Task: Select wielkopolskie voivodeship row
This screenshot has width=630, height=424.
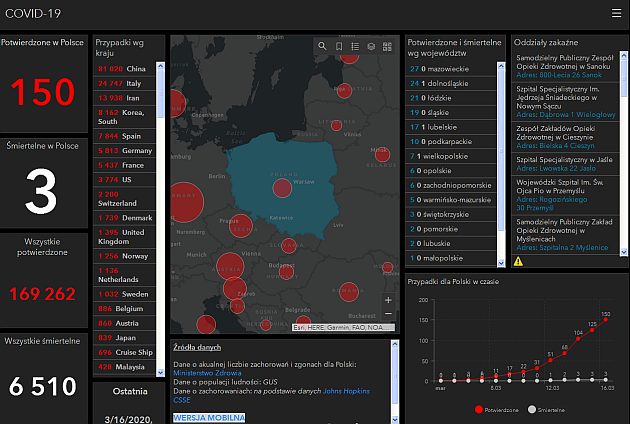Action: click(x=451, y=156)
